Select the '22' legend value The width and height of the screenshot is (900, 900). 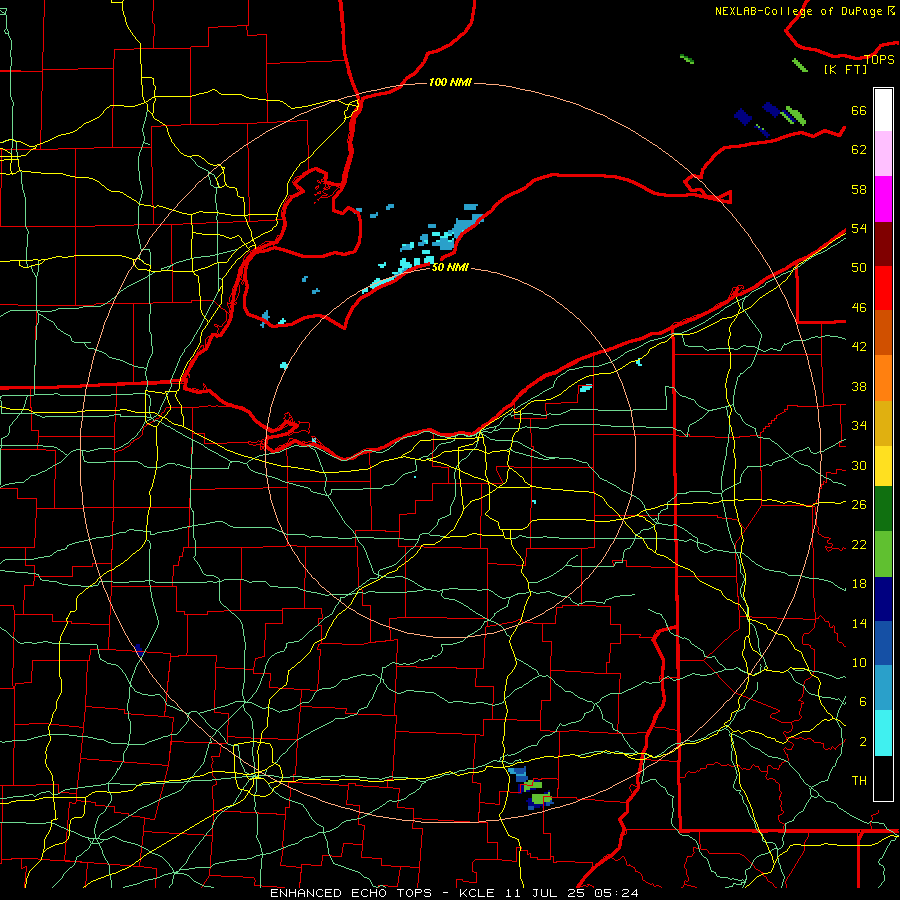[x=859, y=544]
